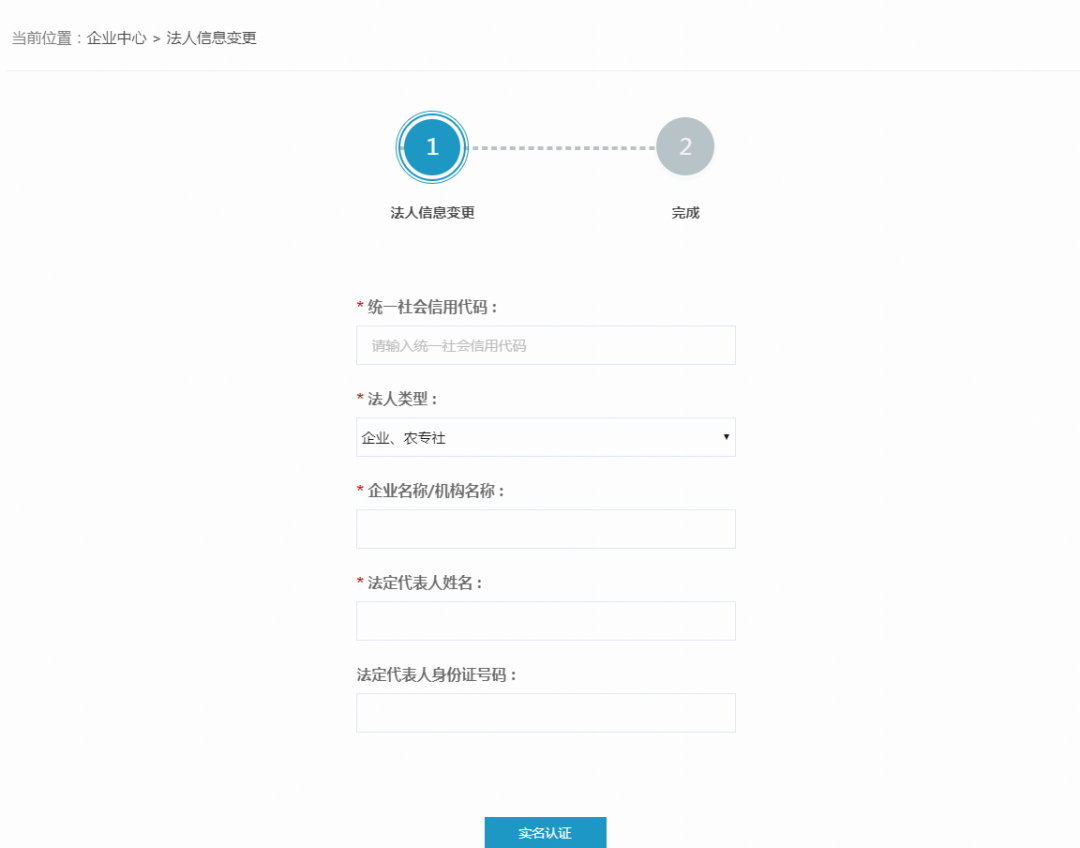Select the 法人信息变更 step label text
The image size is (1080, 848).
click(432, 213)
